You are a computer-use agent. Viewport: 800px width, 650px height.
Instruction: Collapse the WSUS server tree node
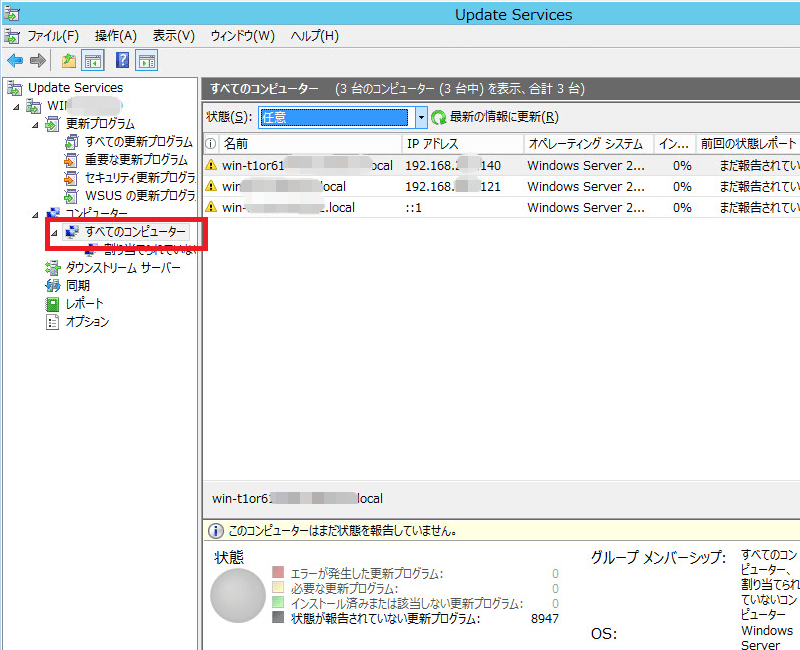pos(16,107)
